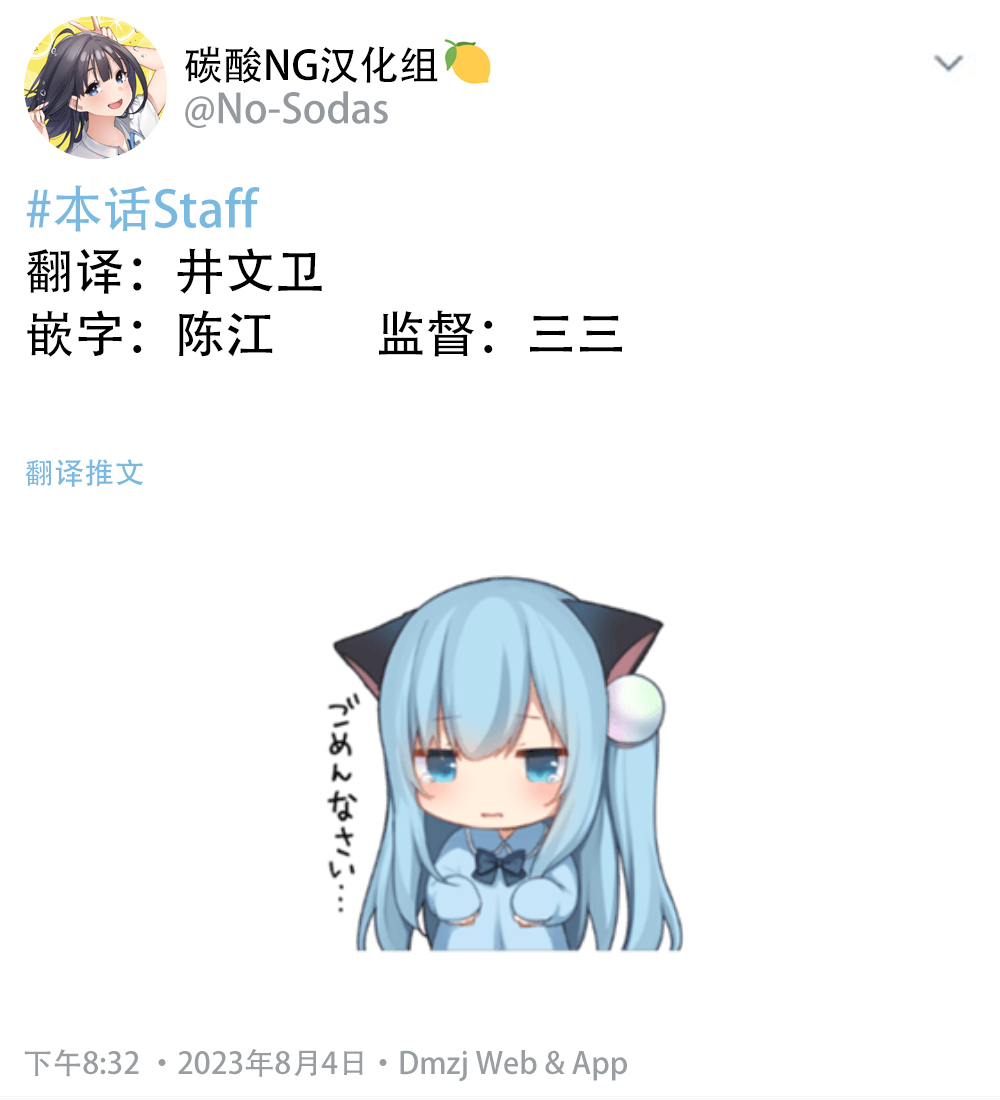Click the 下午8:32 timestamp
Image resolution: width=1000 pixels, height=1100 pixels.
click(83, 1063)
